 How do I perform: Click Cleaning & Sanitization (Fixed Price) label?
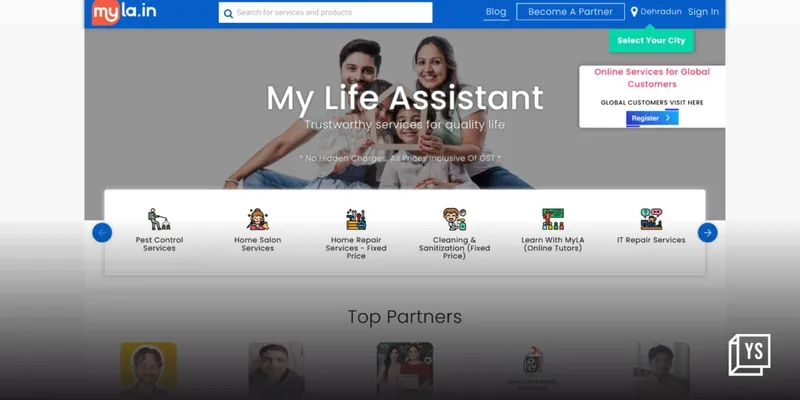click(455, 248)
